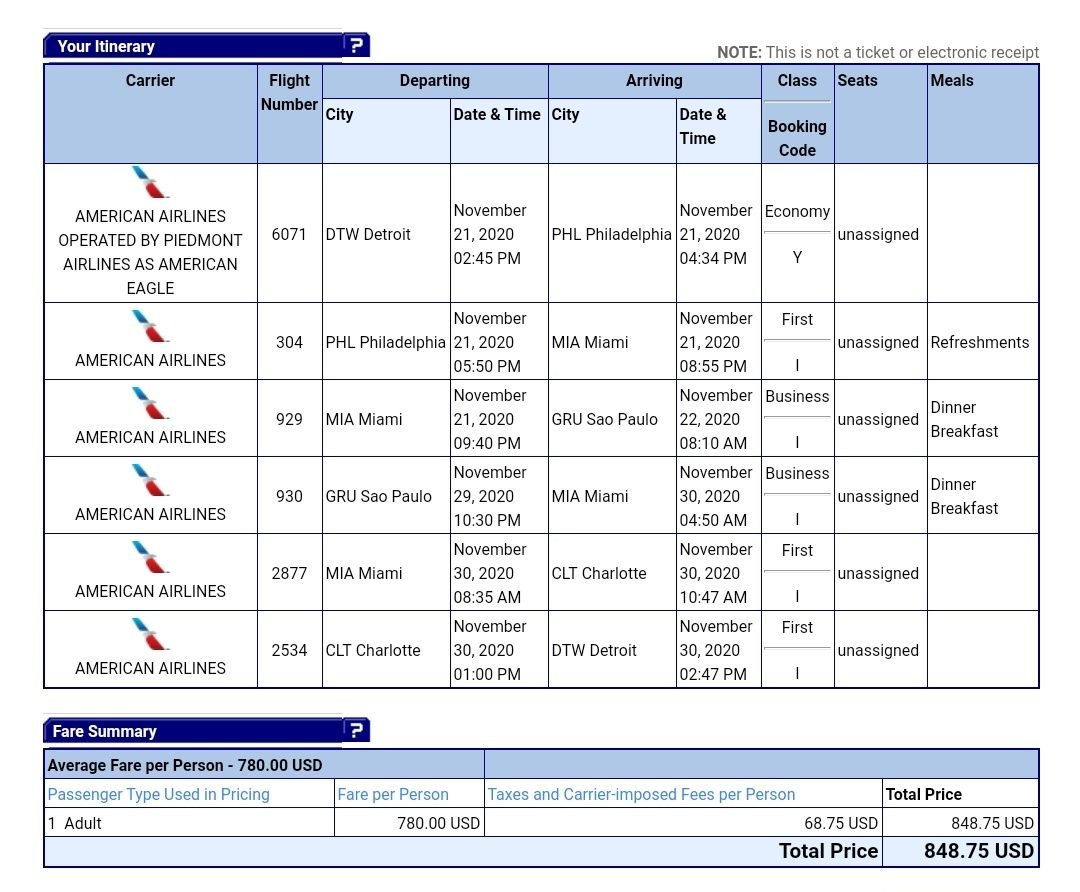Screen dimensions: 1080x892
Task: Select flight number 2877
Action: (x=289, y=574)
